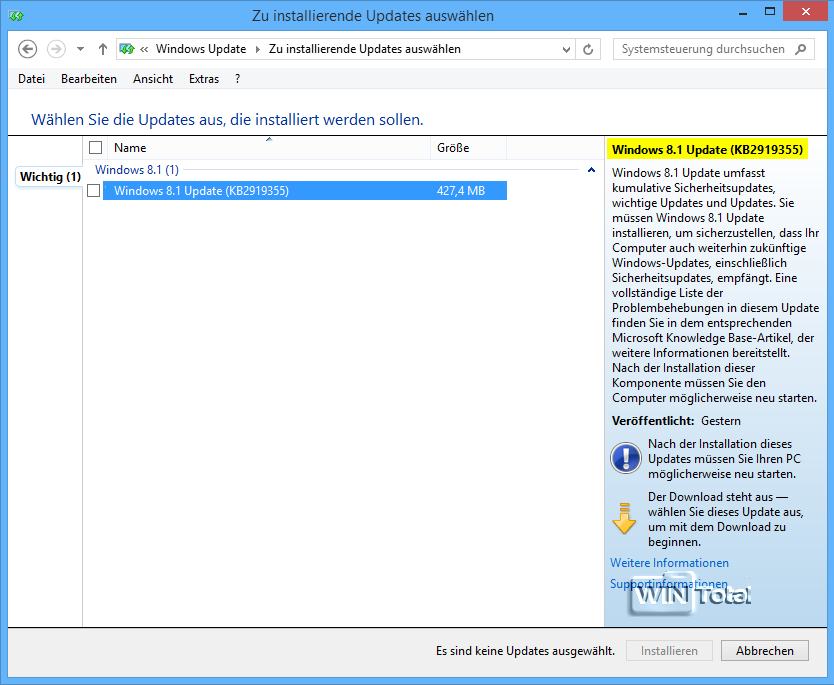Viewport: 834px width, 685px height.
Task: Open the Datei menu
Action: point(31,79)
